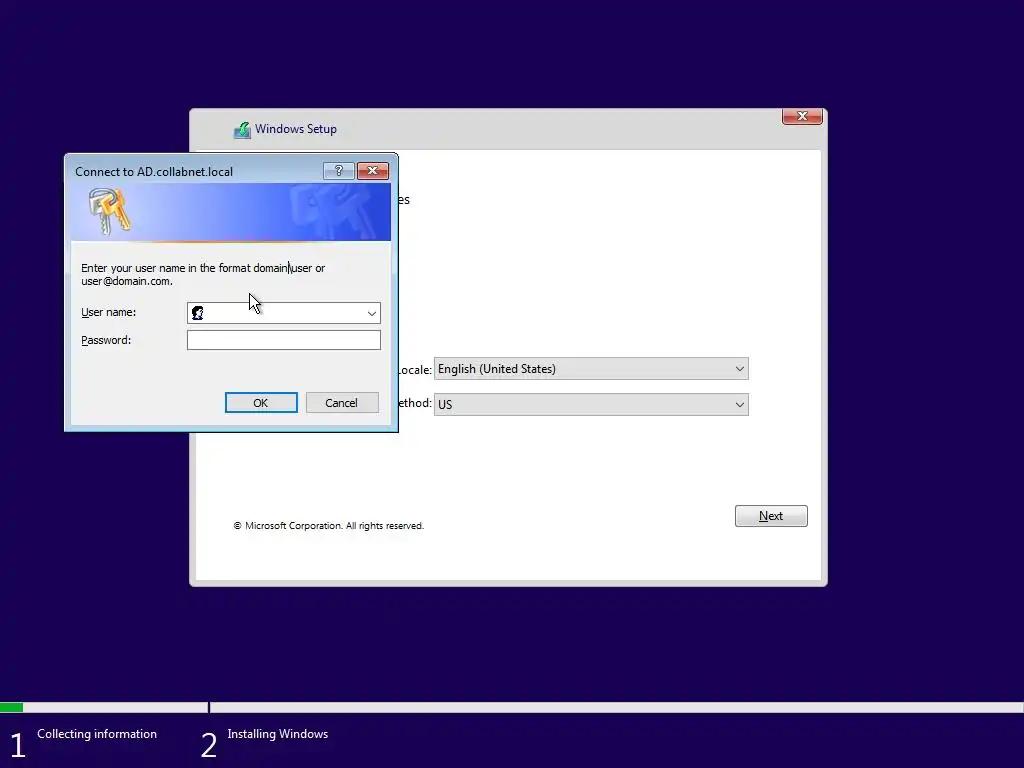The height and width of the screenshot is (768, 1024).
Task: Click the 'Windows Setup' title text
Action: point(296,129)
